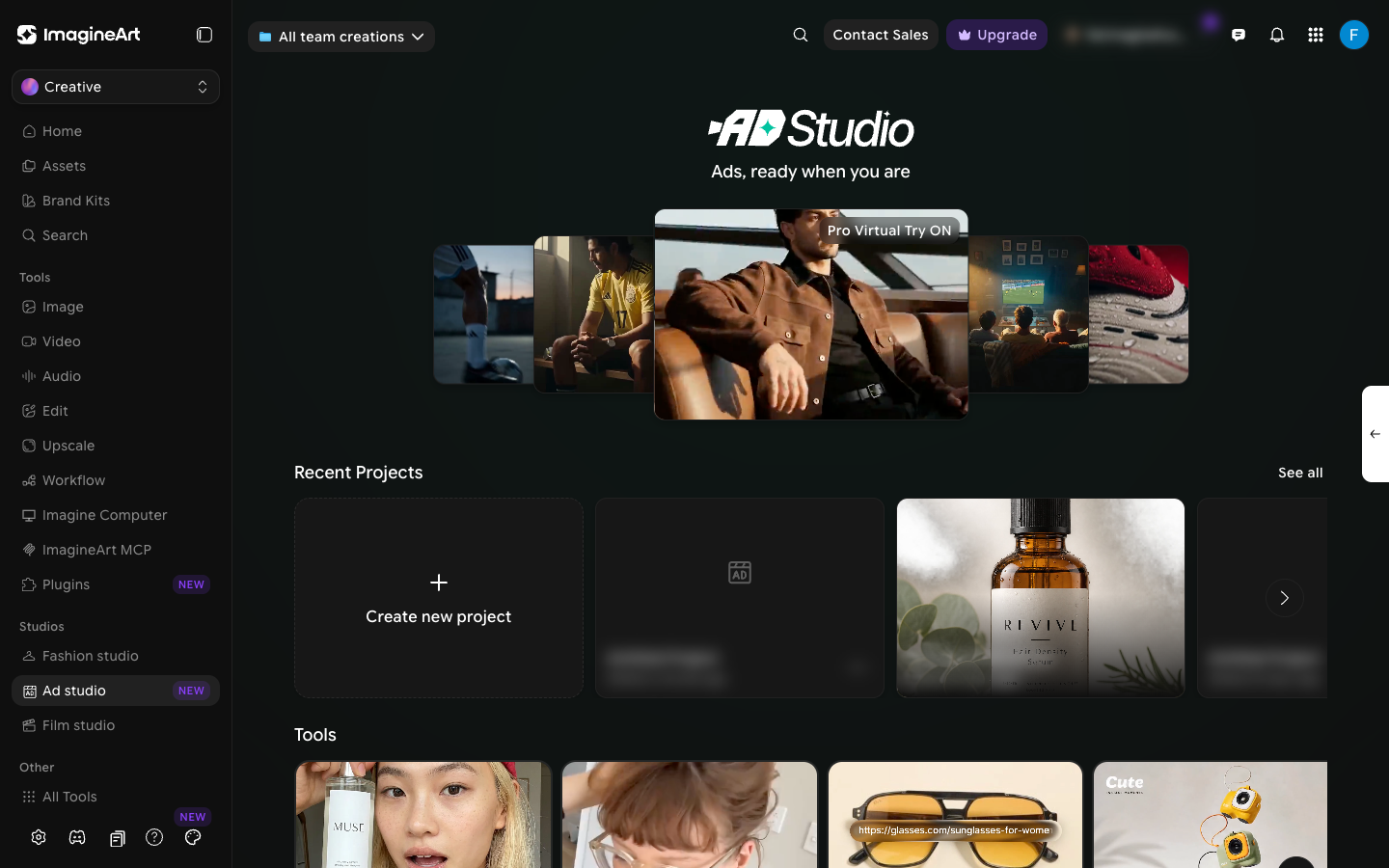Select the Audio tool

[116, 376]
